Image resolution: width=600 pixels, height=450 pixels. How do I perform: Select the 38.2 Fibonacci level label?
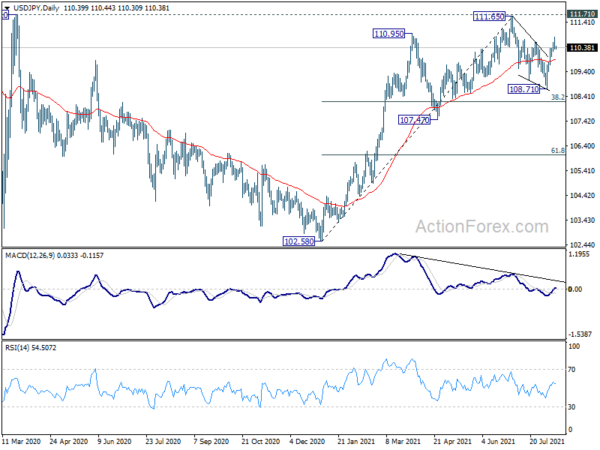click(x=558, y=98)
